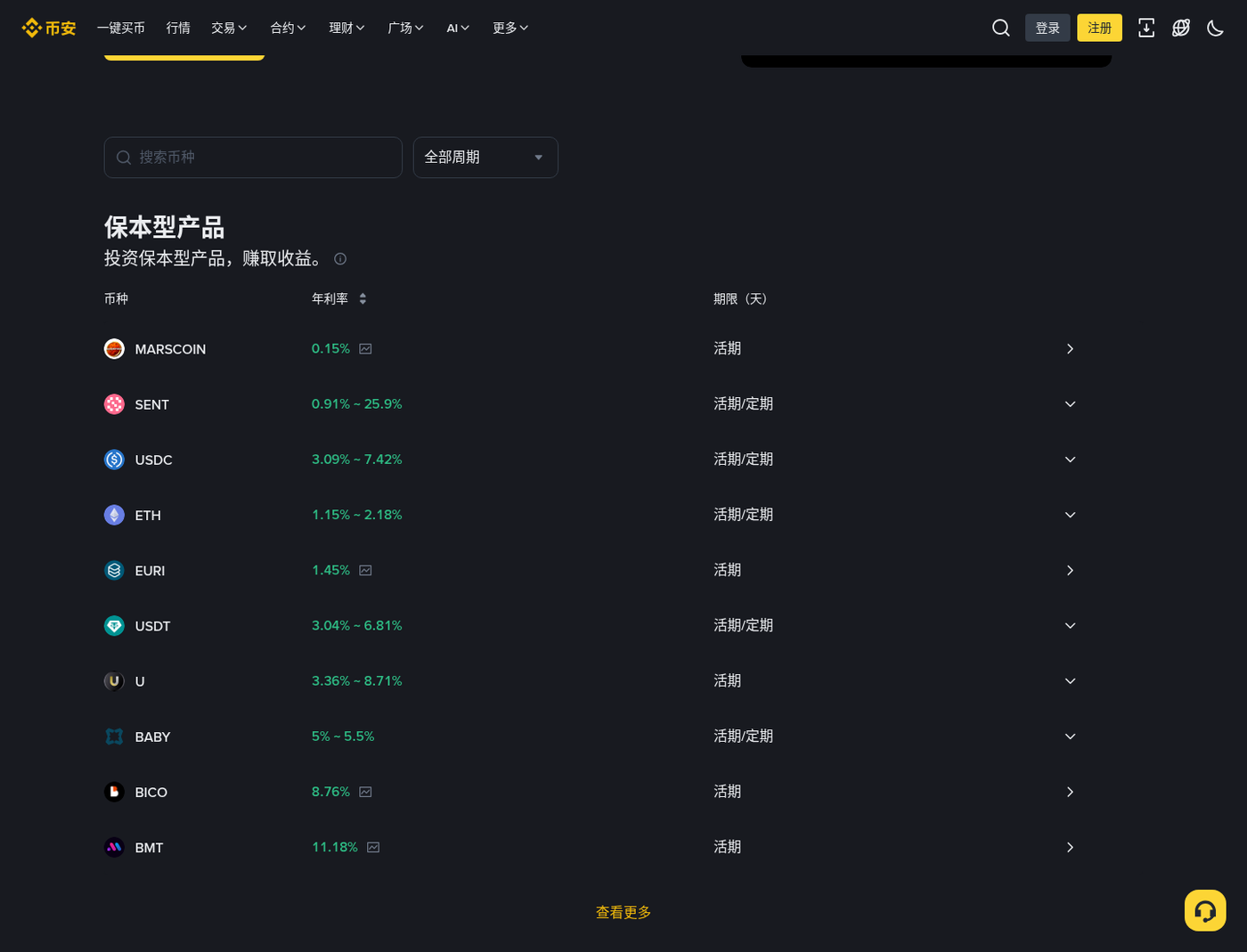
Task: Open BMT row right arrow
Action: (1070, 847)
